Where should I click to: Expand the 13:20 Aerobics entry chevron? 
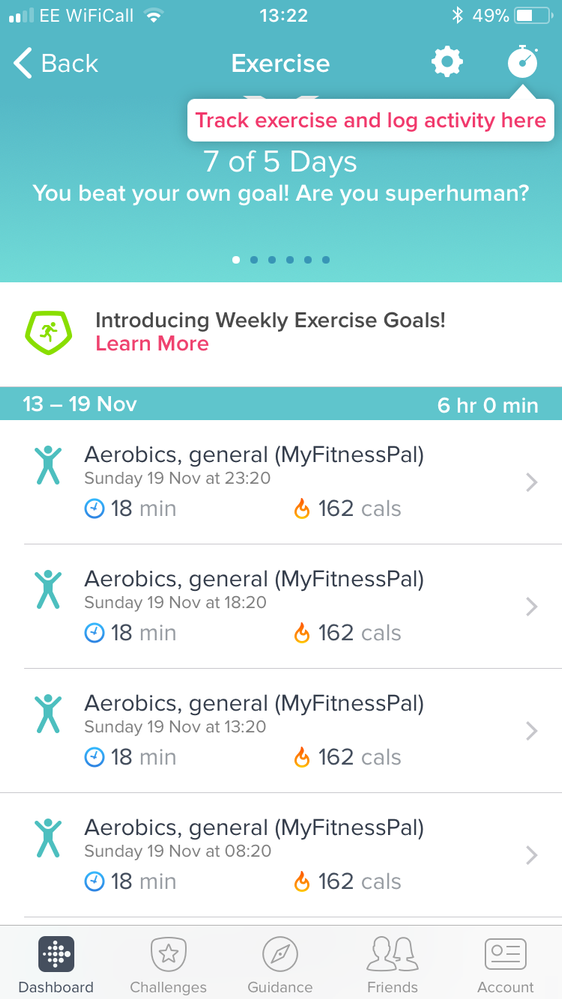coord(532,731)
